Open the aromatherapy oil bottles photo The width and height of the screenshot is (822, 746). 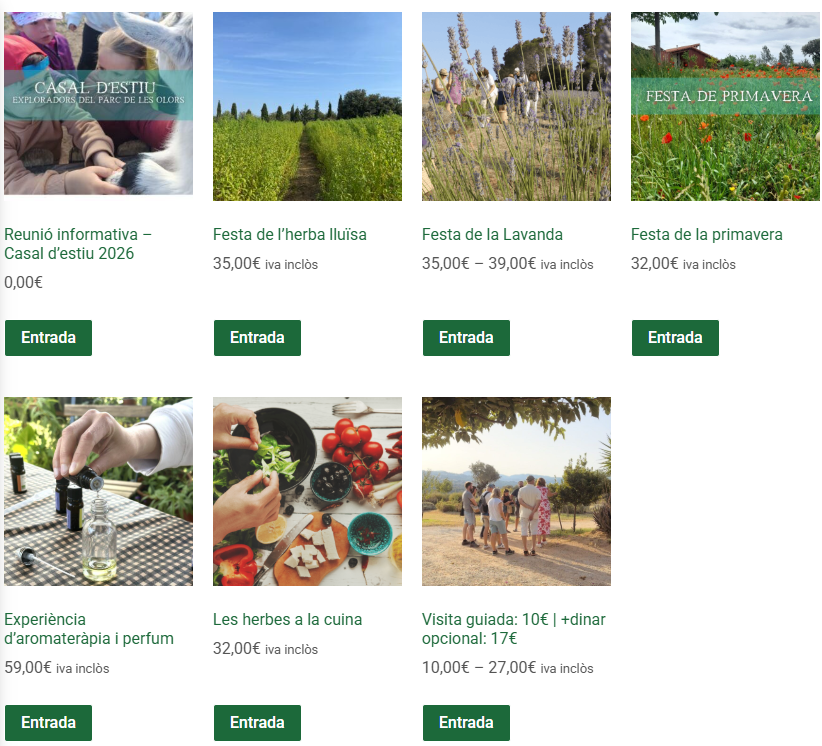click(98, 491)
